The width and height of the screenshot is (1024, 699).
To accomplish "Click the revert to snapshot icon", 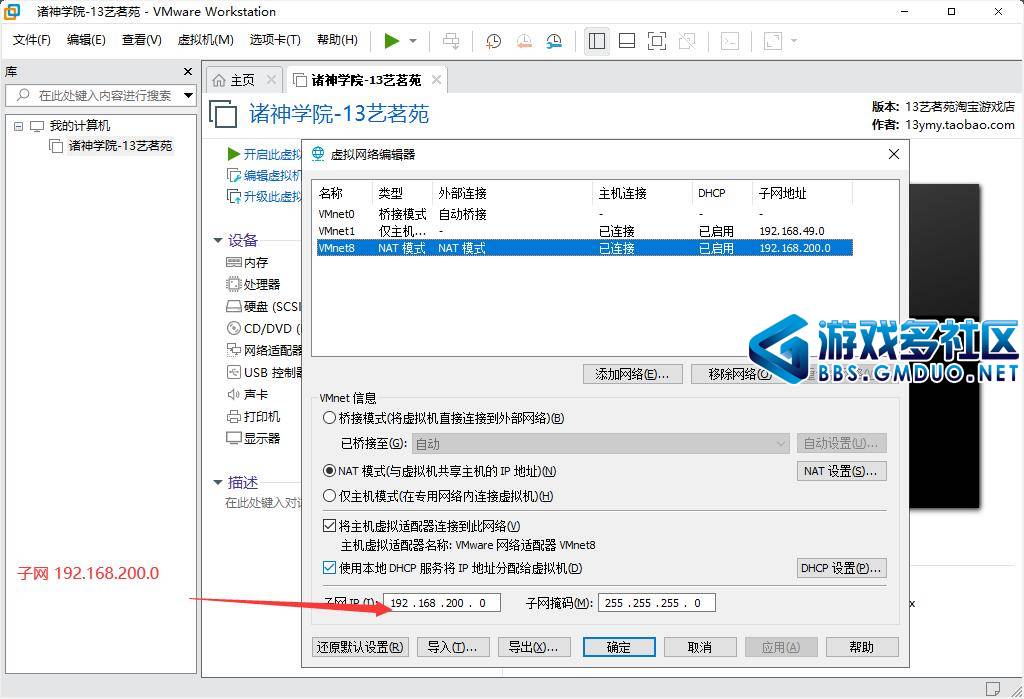I will coord(524,41).
